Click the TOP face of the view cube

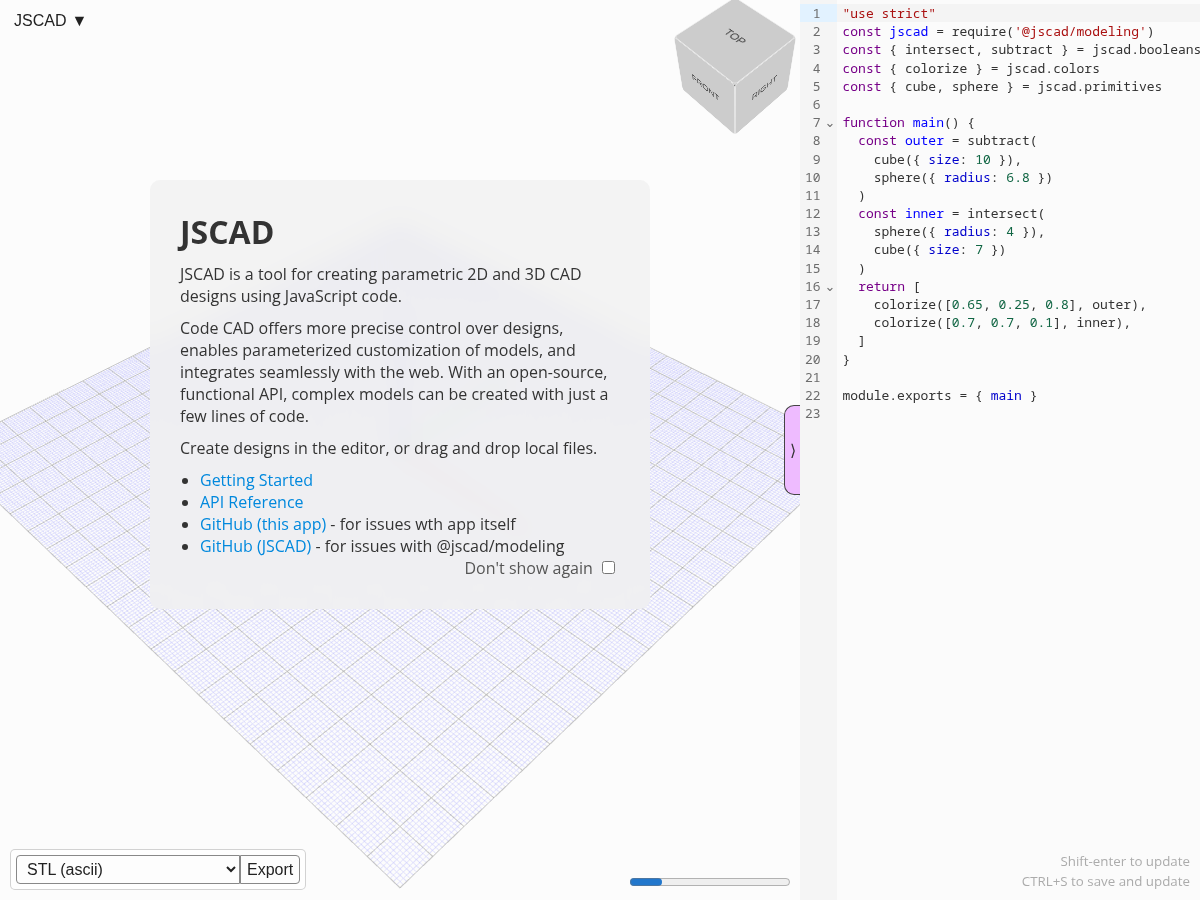pos(735,37)
